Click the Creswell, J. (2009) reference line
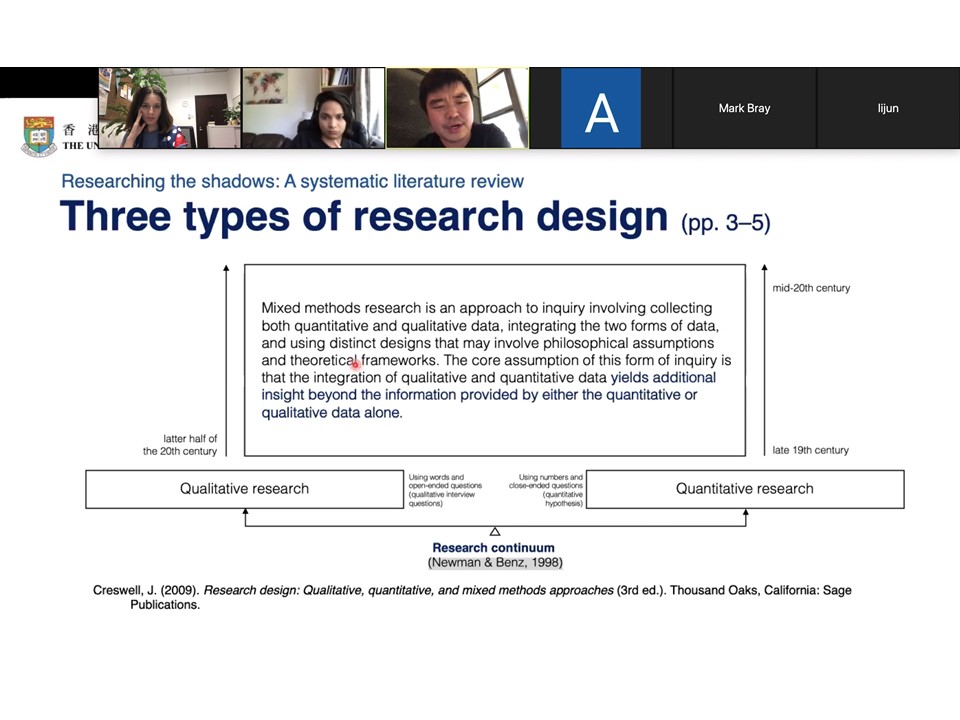Screen dimensions: 960x720 (x=472, y=597)
